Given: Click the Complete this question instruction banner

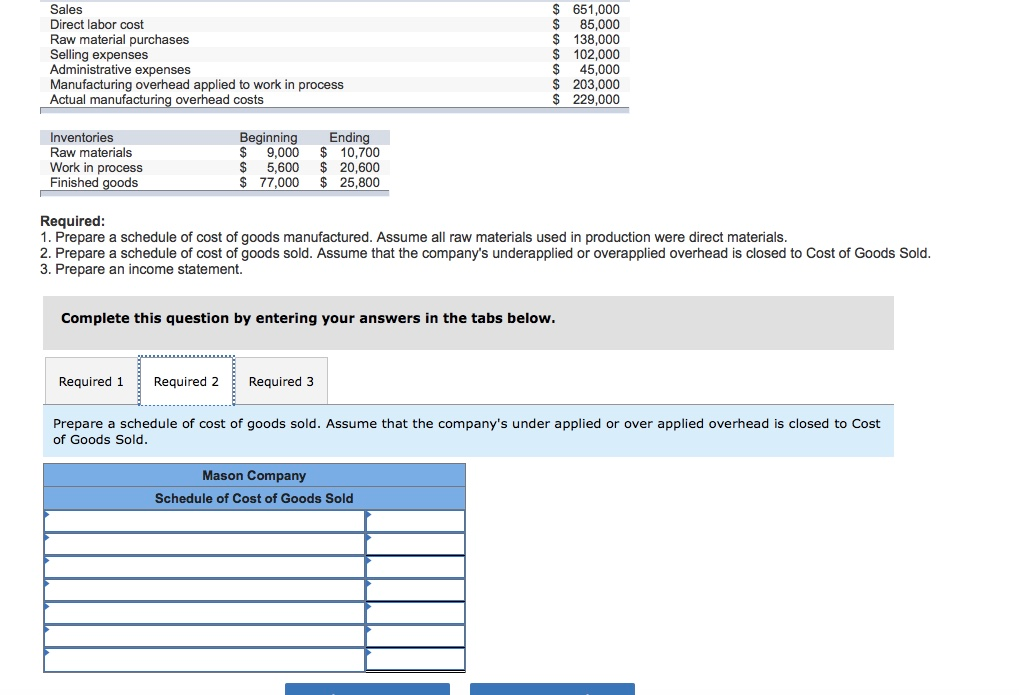Looking at the screenshot, I should tap(469, 323).
